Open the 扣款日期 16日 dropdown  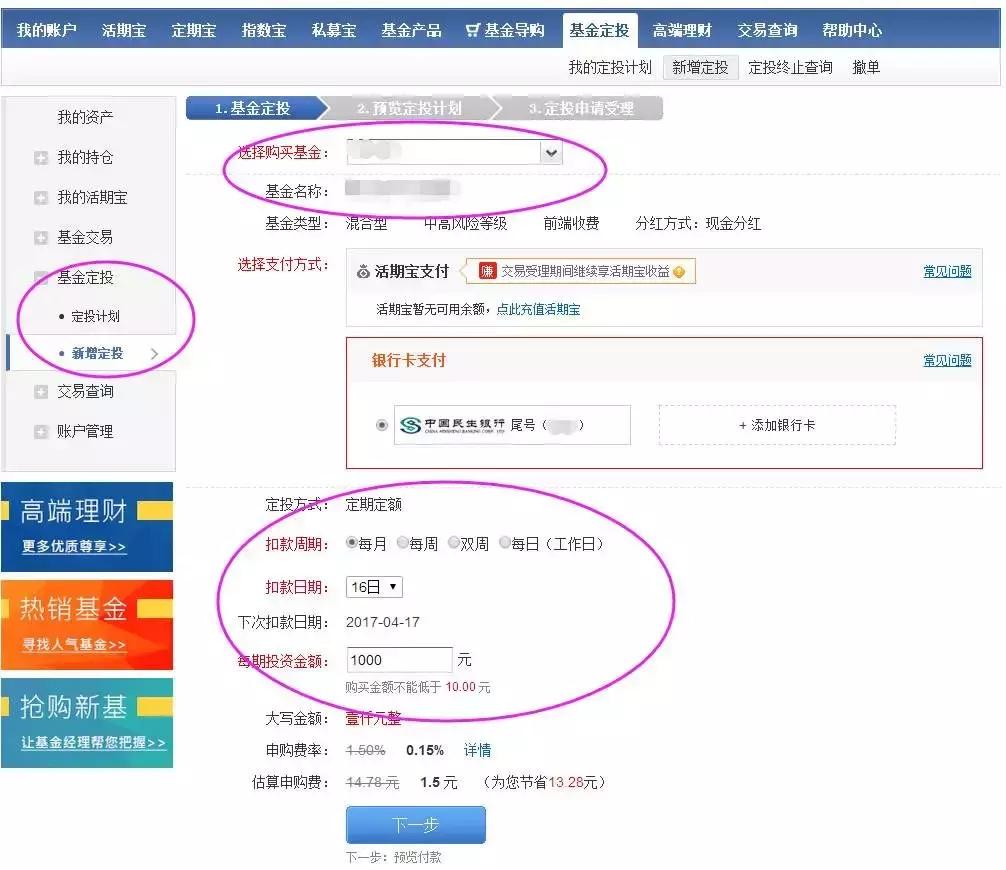tap(375, 587)
